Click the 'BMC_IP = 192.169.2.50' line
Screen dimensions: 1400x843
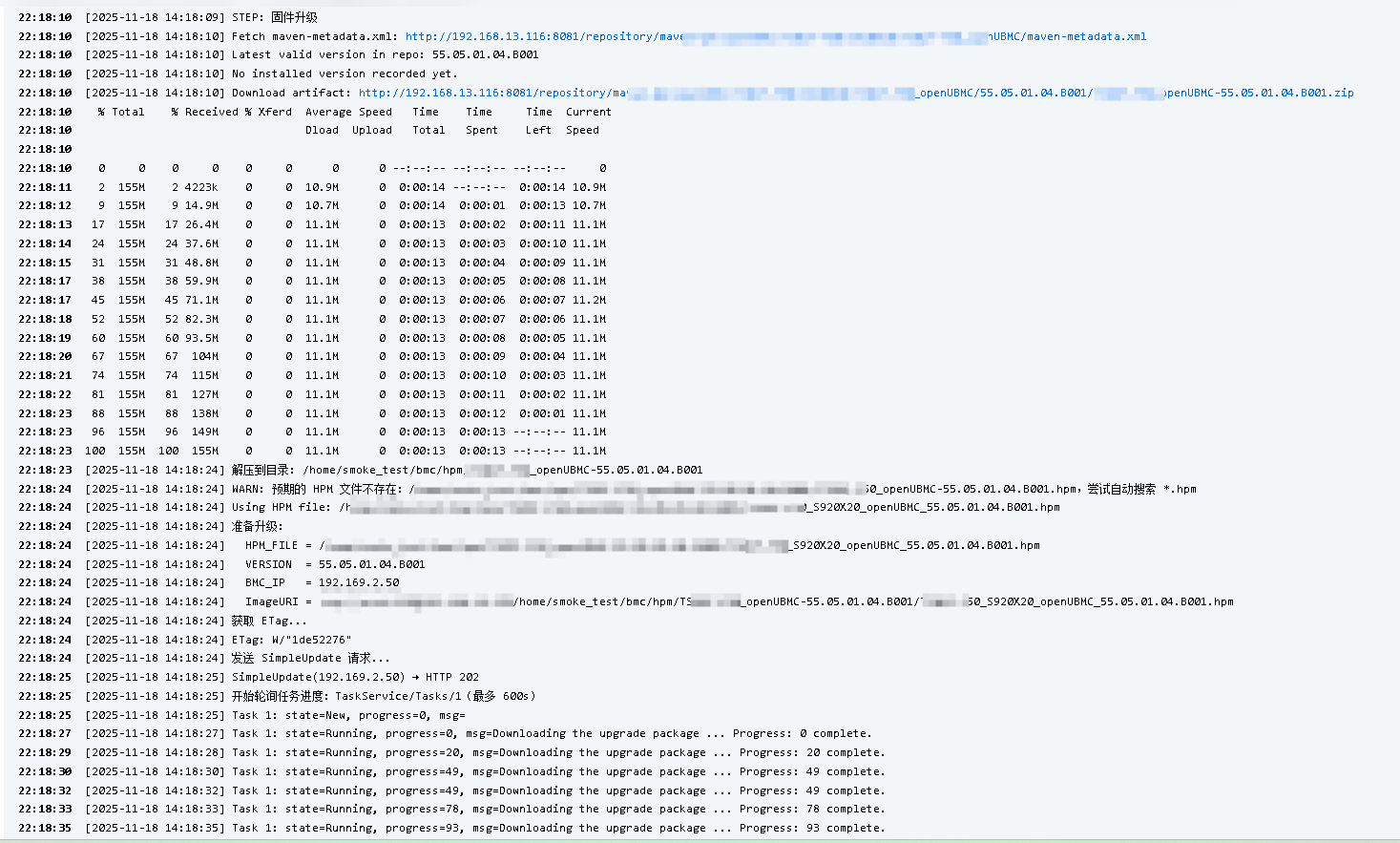click(x=322, y=582)
